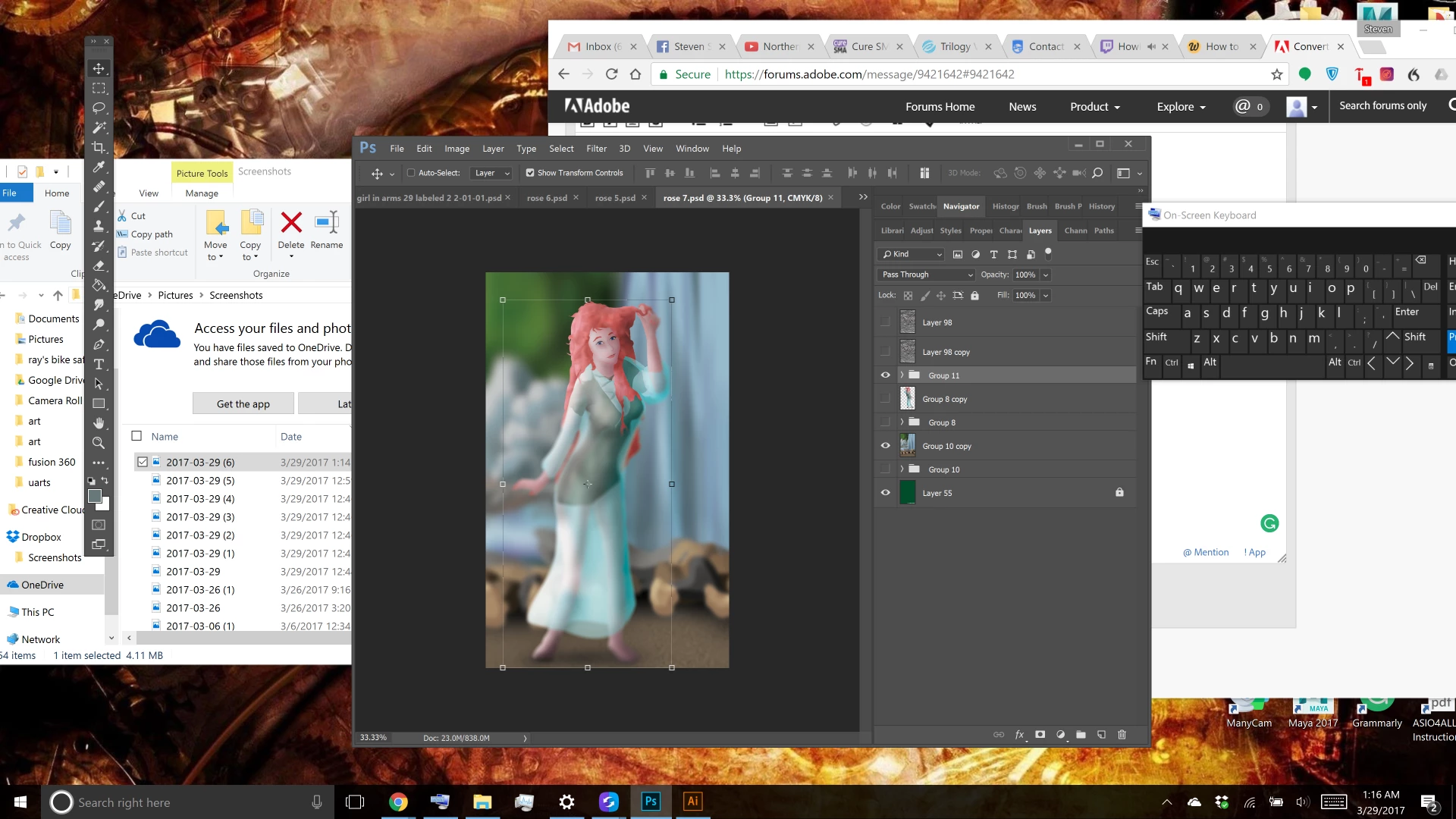Select the Clone Stamp tool
1456x819 pixels.
[99, 226]
